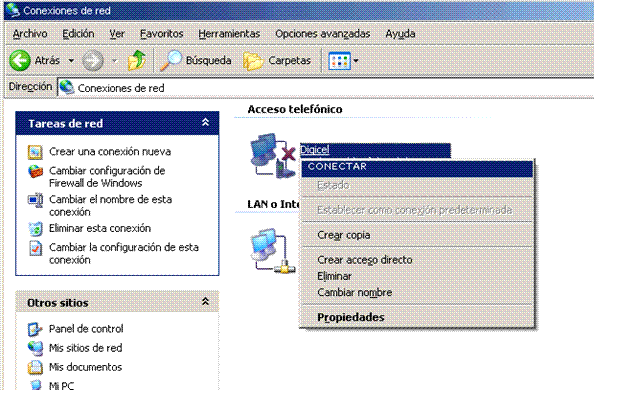Click the Views grid icon in toolbar
Image resolution: width=640 pixels, height=400 pixels.
click(340, 61)
